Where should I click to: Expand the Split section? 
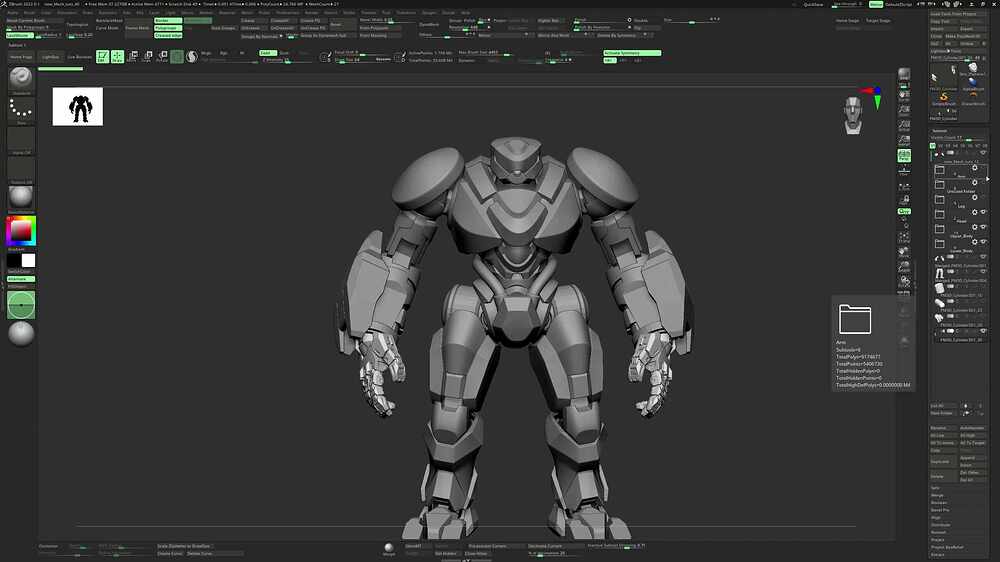point(936,488)
